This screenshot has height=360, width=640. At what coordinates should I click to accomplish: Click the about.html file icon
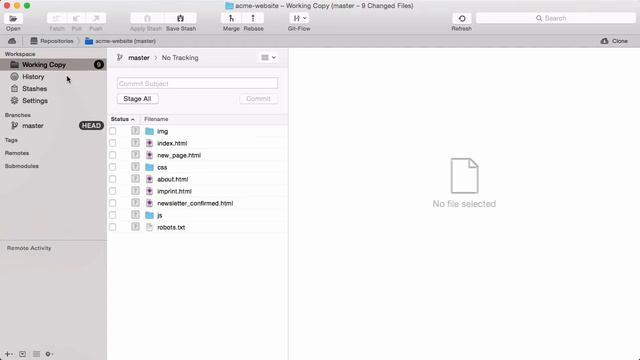pyautogui.click(x=149, y=179)
